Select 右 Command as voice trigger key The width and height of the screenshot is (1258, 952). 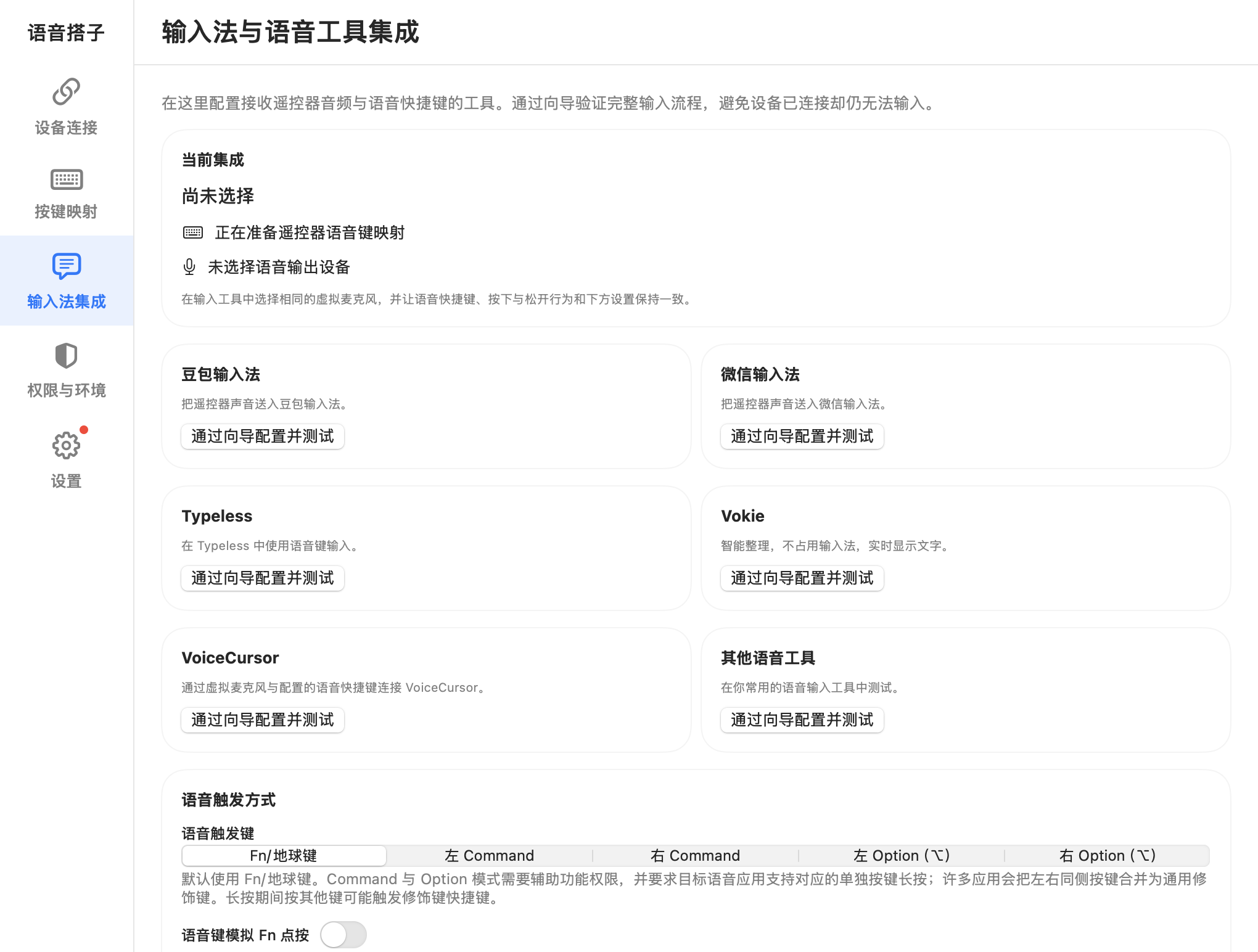click(x=696, y=856)
